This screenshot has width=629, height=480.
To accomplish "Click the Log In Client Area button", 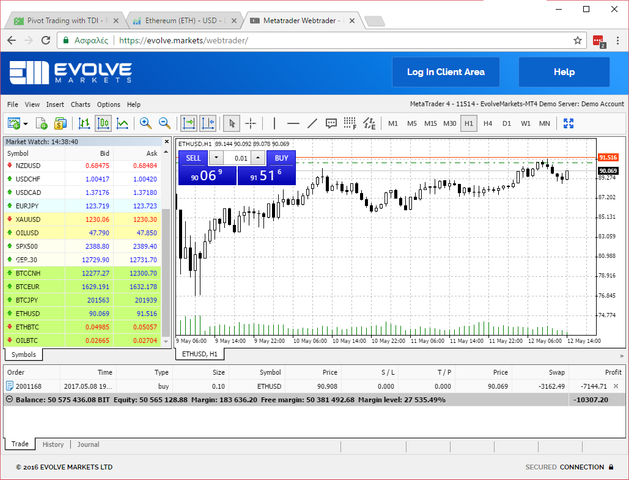I will tap(446, 72).
